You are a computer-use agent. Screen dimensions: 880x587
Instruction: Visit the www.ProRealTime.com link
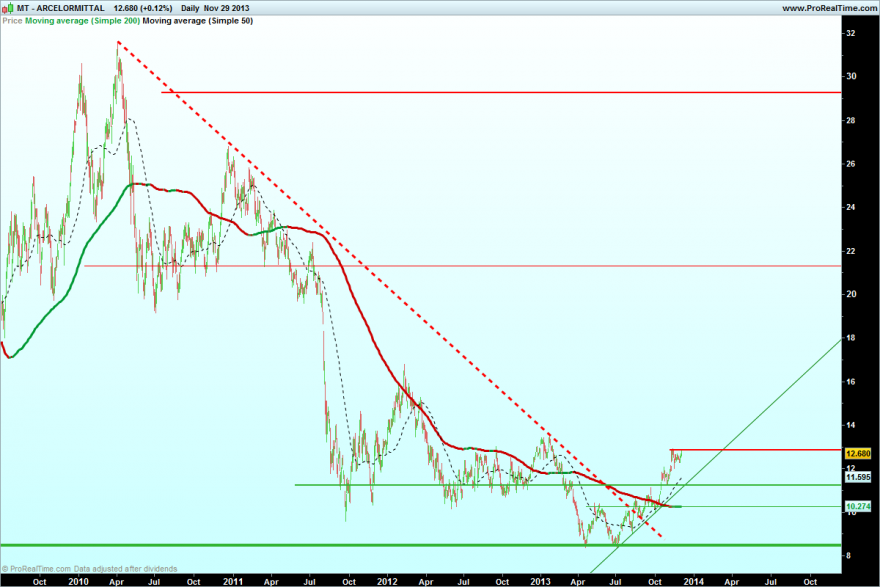click(x=829, y=8)
